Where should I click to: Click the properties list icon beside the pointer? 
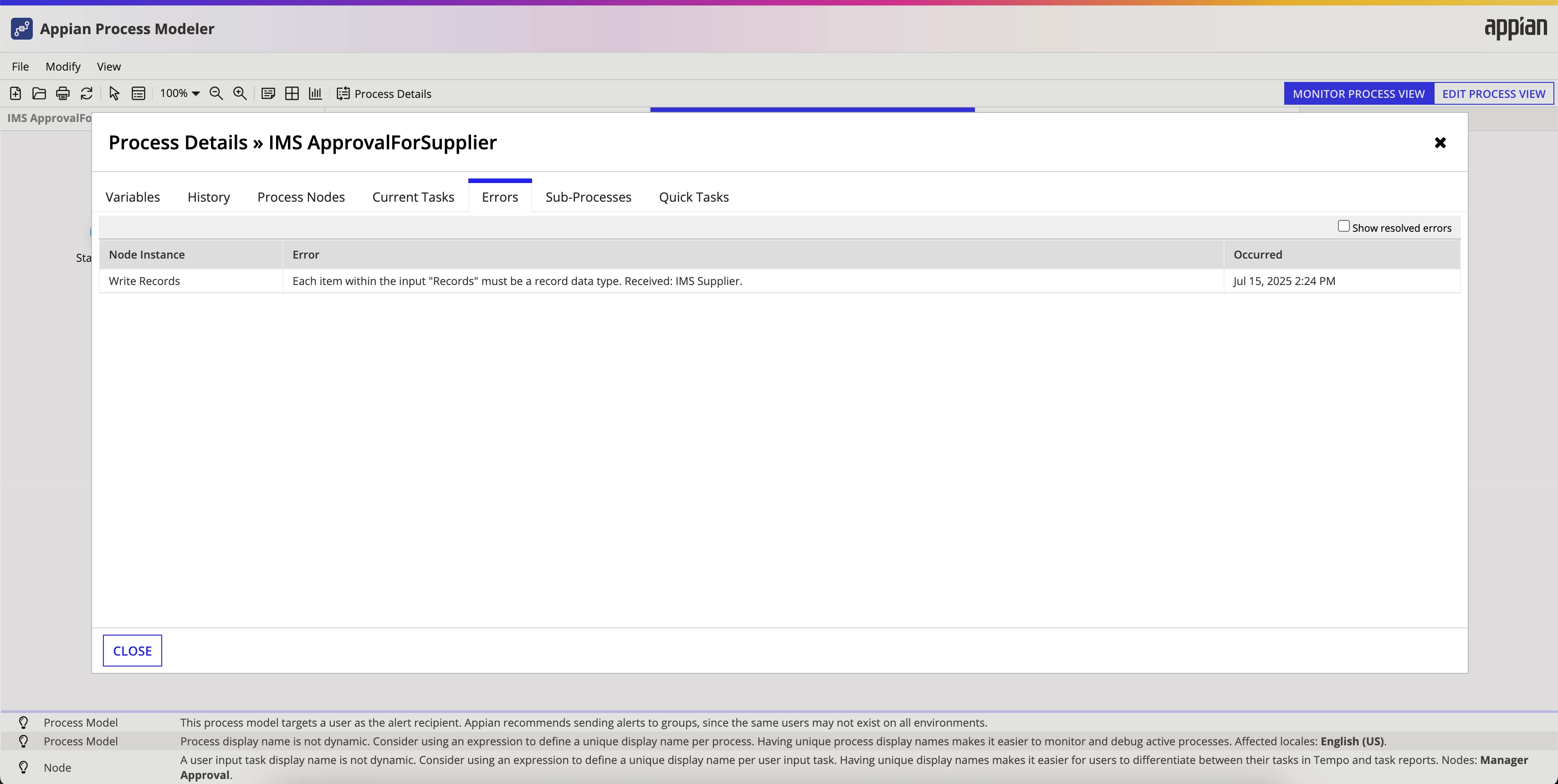pos(138,94)
